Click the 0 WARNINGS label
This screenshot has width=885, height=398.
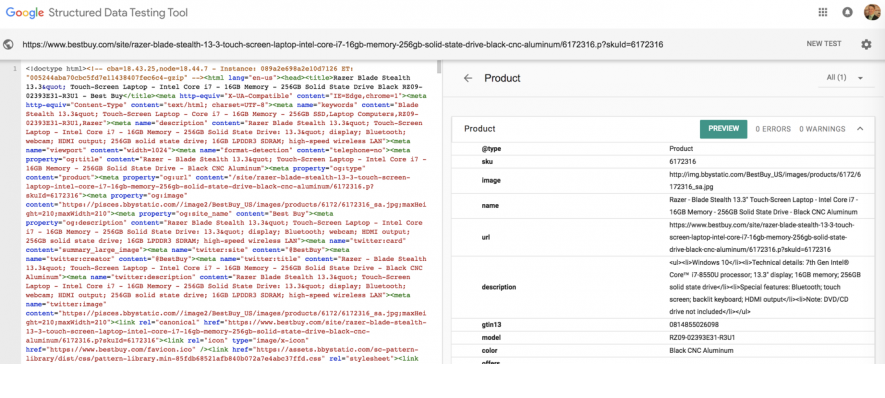tap(822, 129)
